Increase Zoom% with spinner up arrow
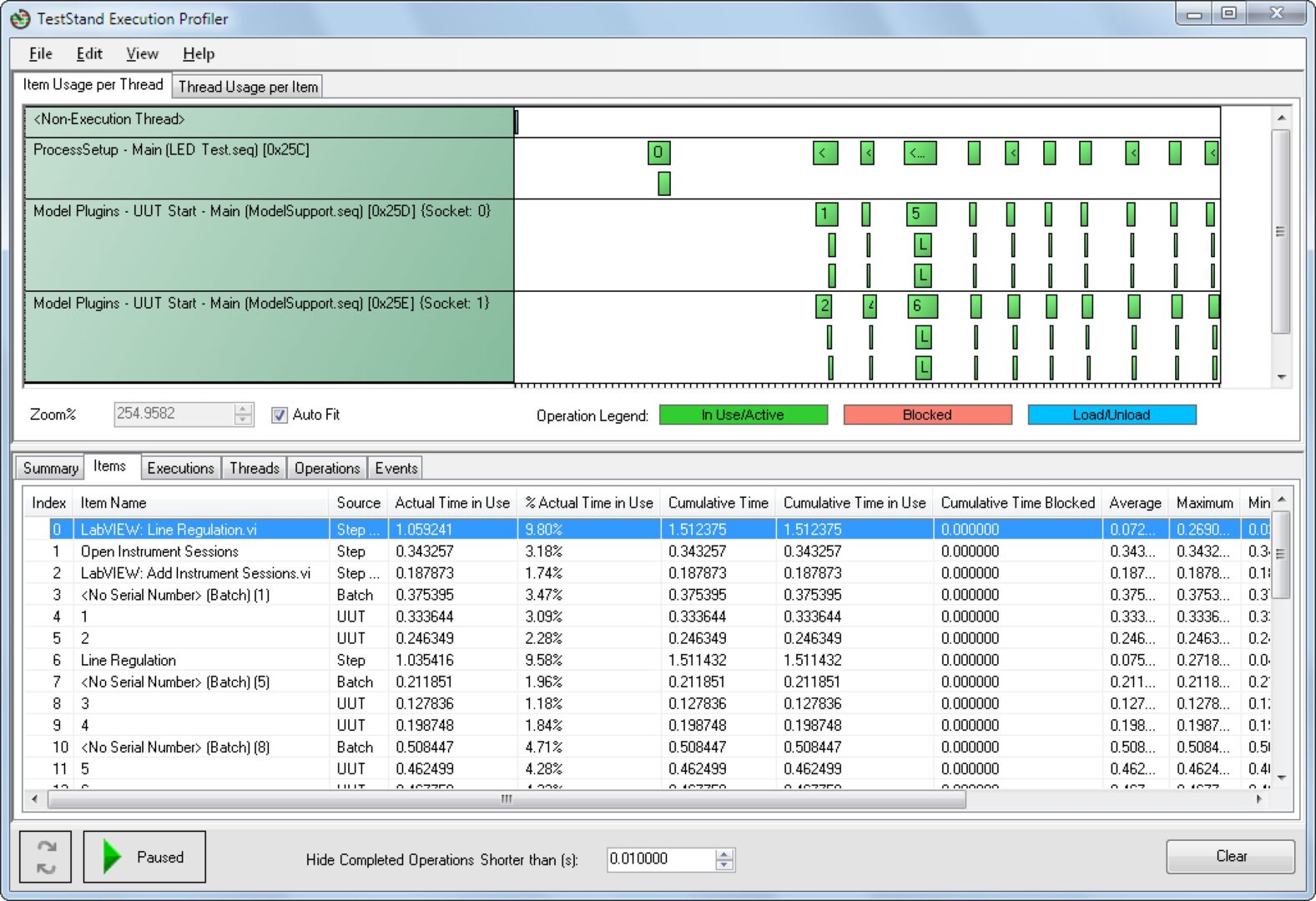 [x=243, y=409]
